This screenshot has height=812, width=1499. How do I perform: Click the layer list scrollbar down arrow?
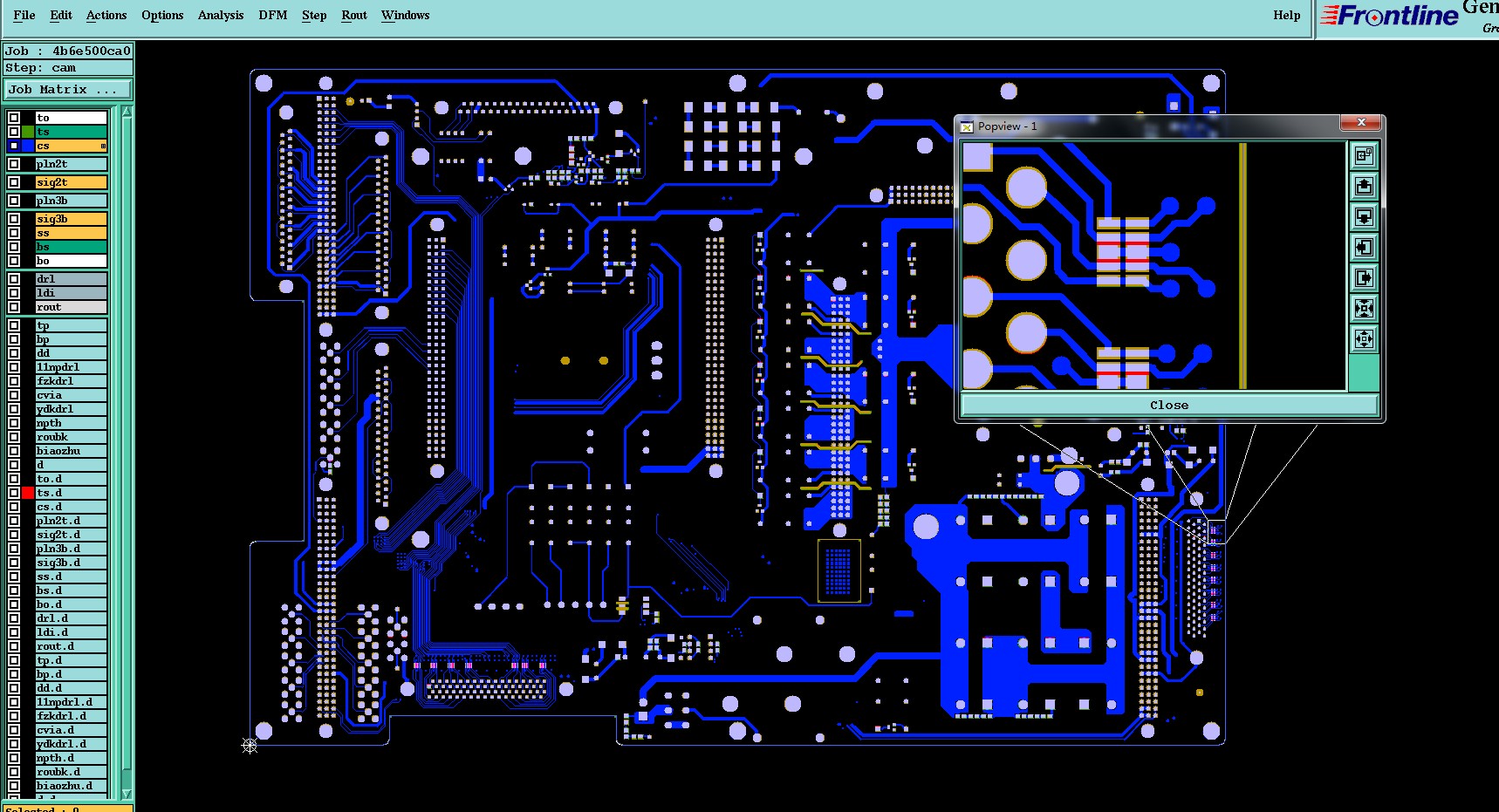tap(127, 795)
